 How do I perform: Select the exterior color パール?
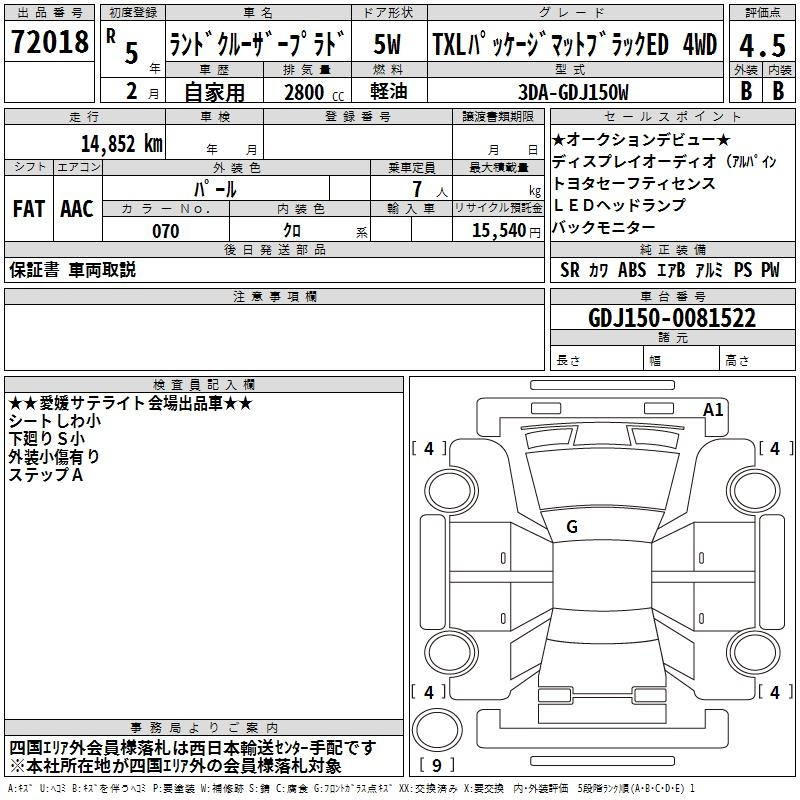(215, 189)
